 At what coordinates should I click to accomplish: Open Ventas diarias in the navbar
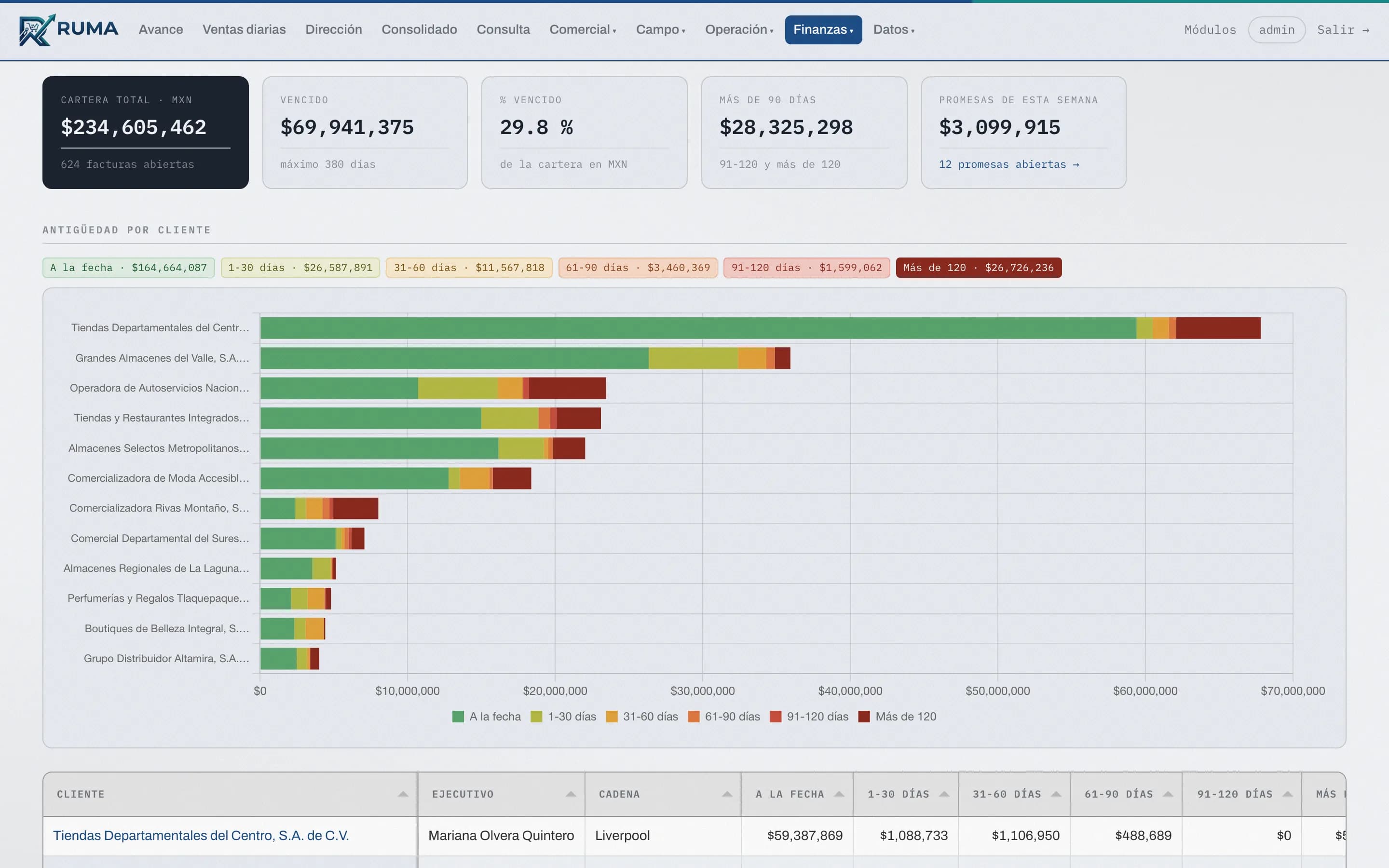pos(244,30)
